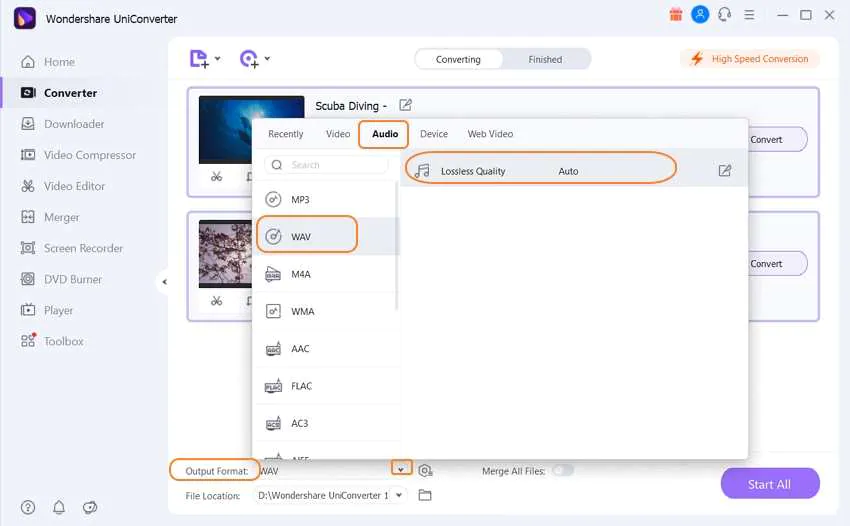Rename the Scuba Diving file via edit icon
The width and height of the screenshot is (850, 526).
(x=405, y=105)
